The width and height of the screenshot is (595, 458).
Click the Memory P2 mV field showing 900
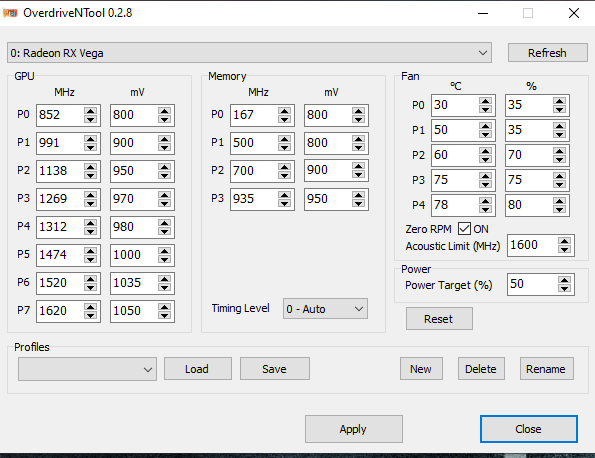[x=328, y=170]
